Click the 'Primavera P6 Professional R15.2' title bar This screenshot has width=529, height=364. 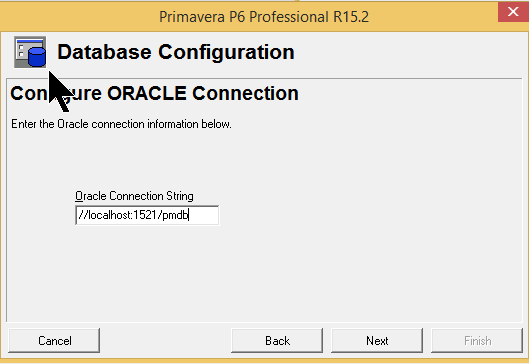[x=264, y=17]
